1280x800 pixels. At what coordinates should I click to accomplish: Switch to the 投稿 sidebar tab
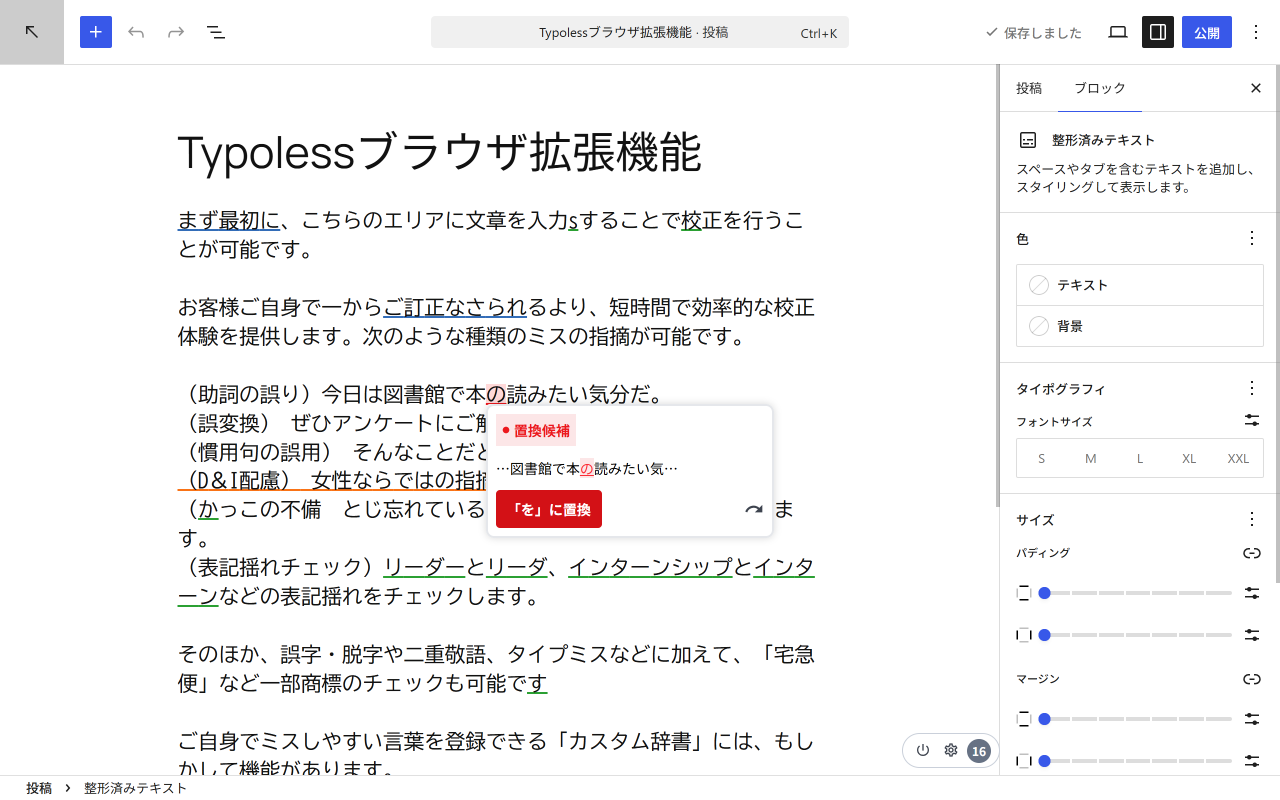coord(1029,88)
